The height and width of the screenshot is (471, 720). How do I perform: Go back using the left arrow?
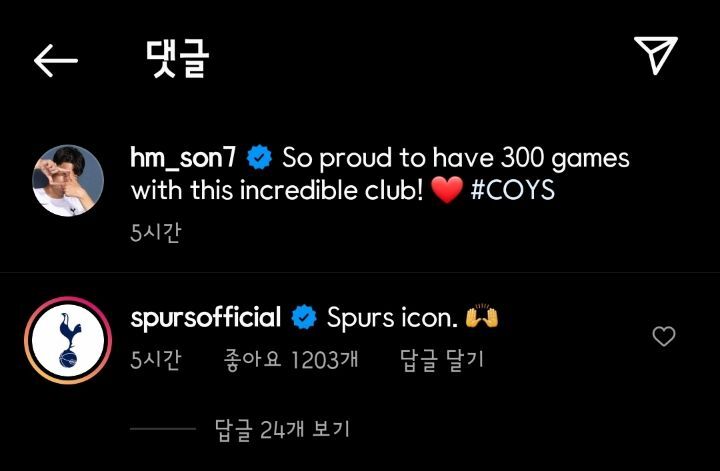[56, 61]
